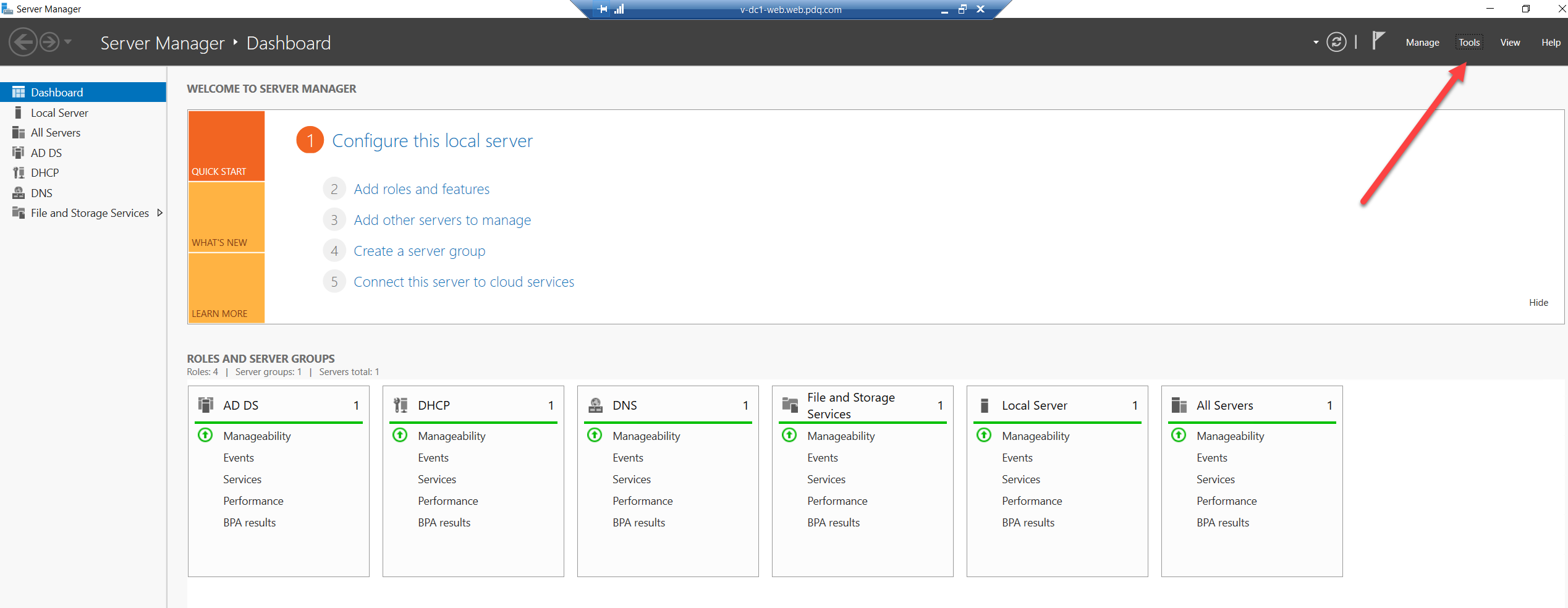Open the Tools menu
Screen dimensions: 1568x608
click(x=1469, y=43)
